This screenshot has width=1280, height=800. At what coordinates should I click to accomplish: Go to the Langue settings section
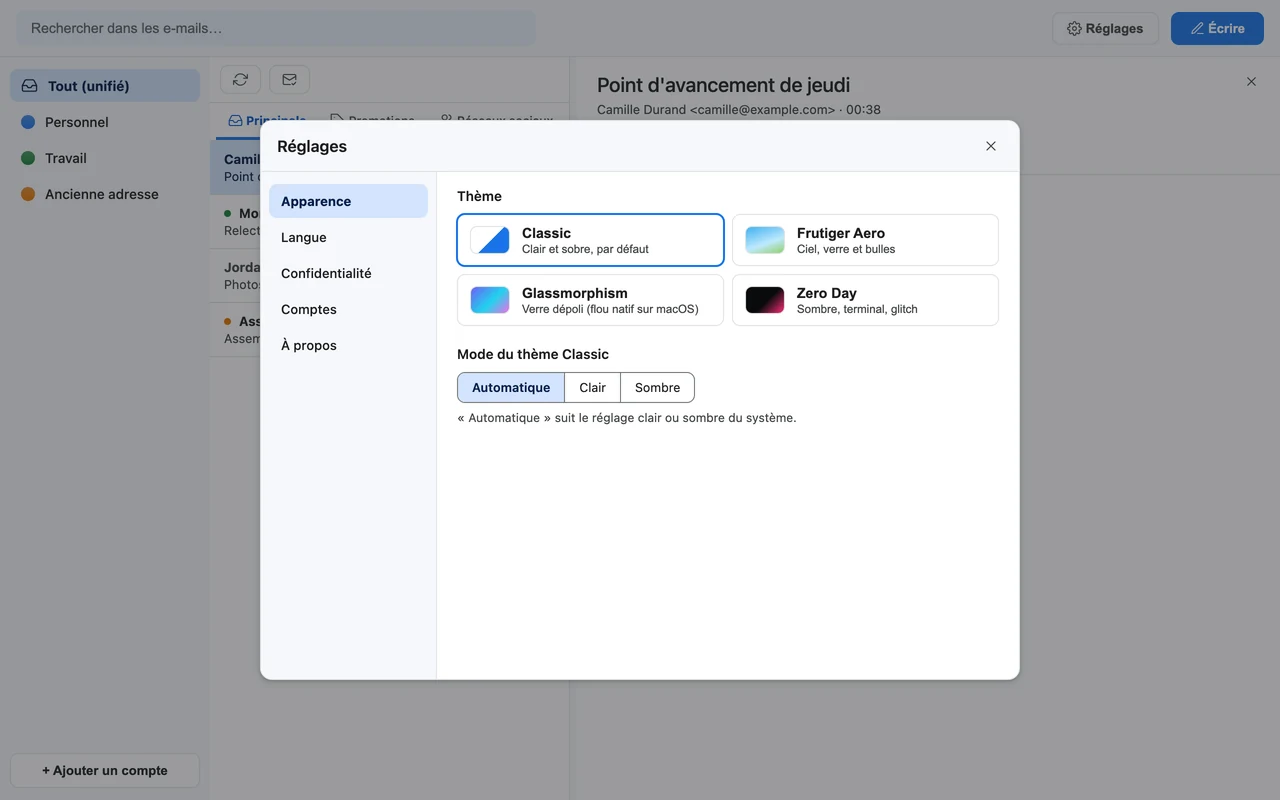(348, 237)
